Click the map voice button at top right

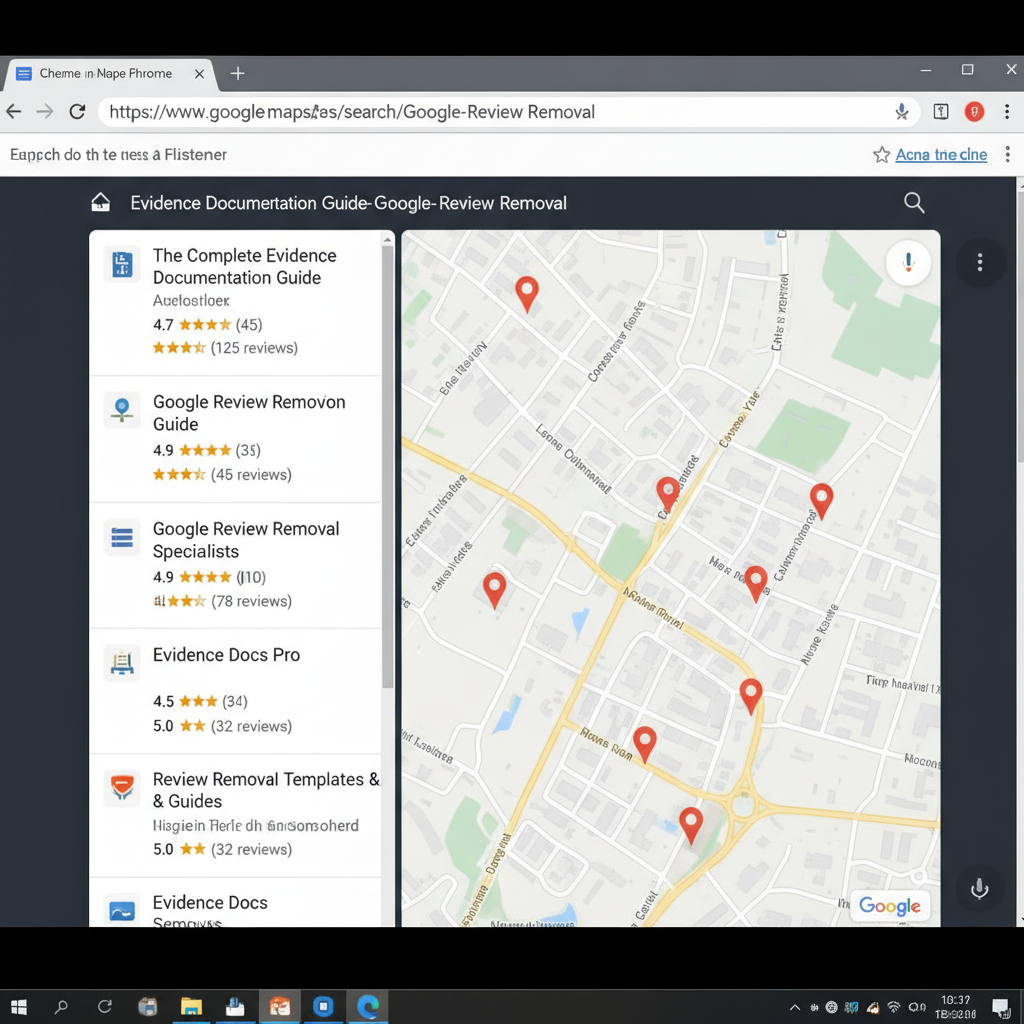point(908,263)
